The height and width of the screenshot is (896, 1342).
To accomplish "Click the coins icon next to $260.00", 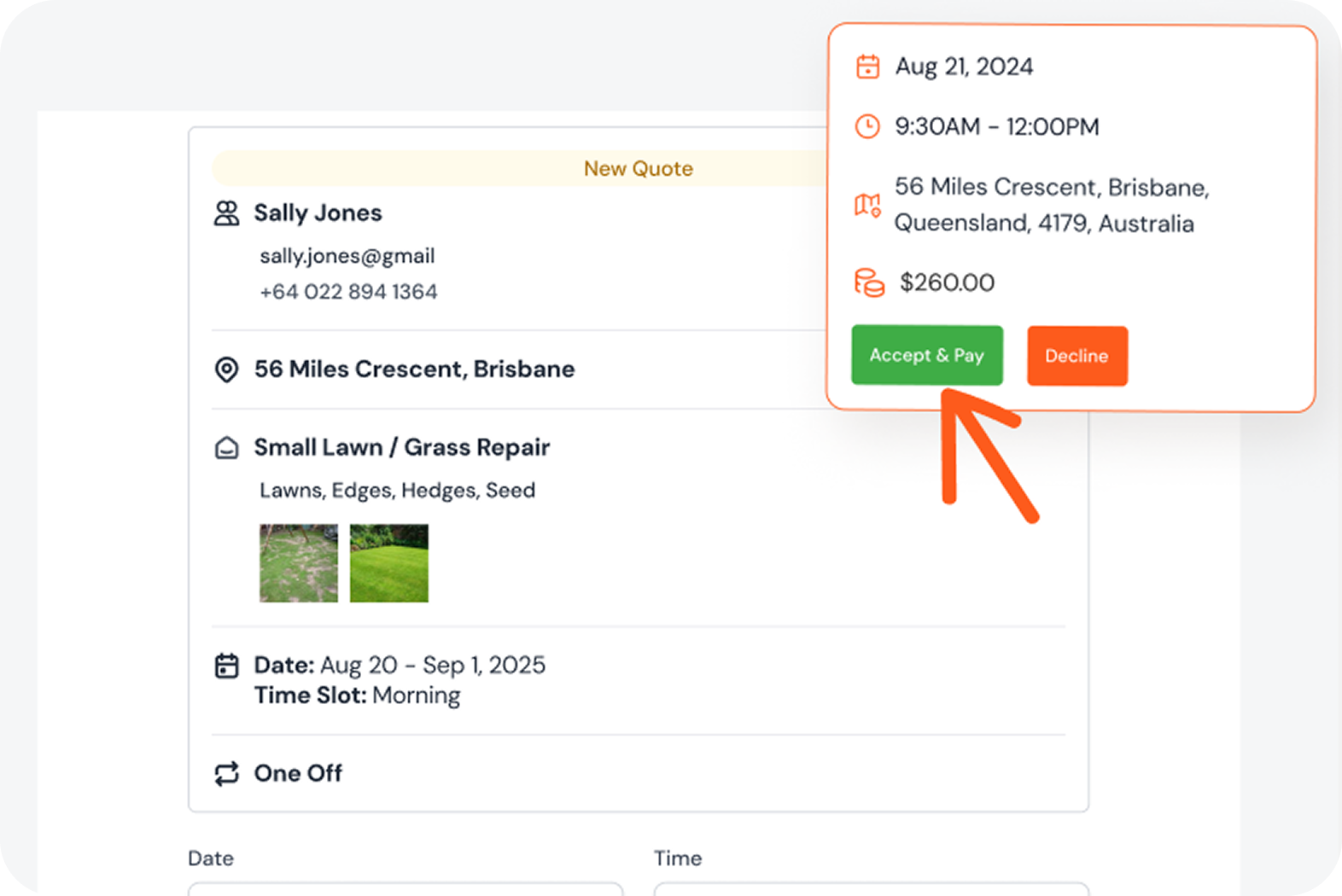I will tap(869, 282).
